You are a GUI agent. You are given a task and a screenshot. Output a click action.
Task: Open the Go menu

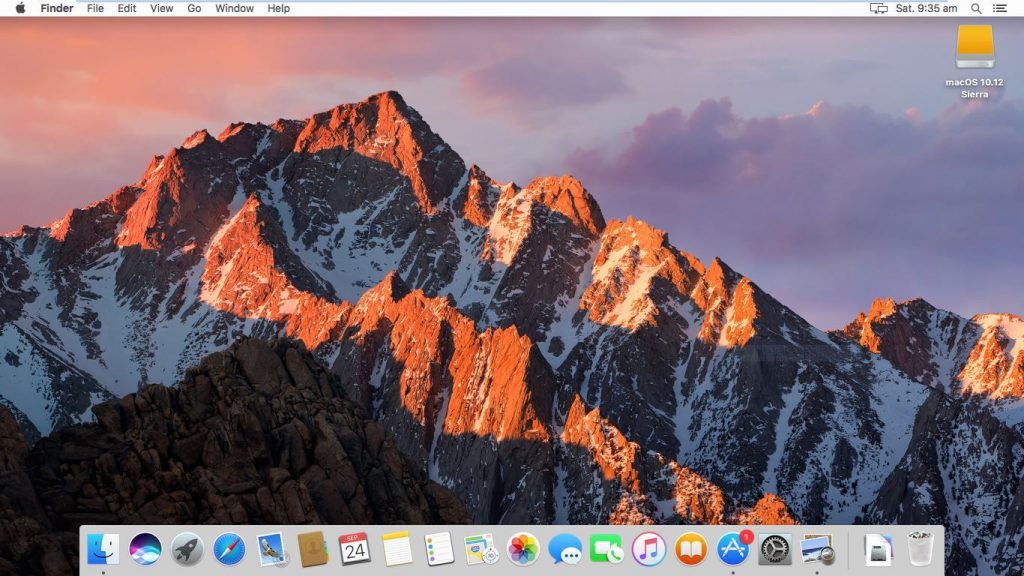(194, 8)
